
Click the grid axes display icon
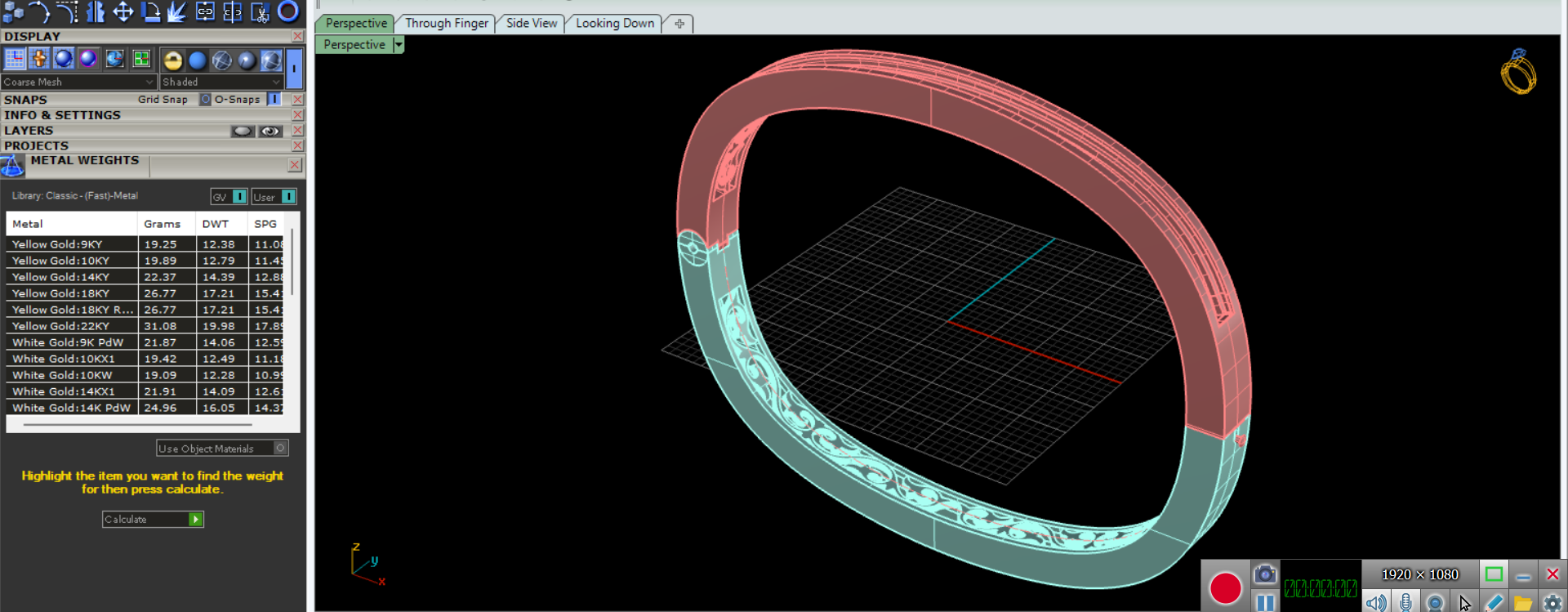[15, 59]
